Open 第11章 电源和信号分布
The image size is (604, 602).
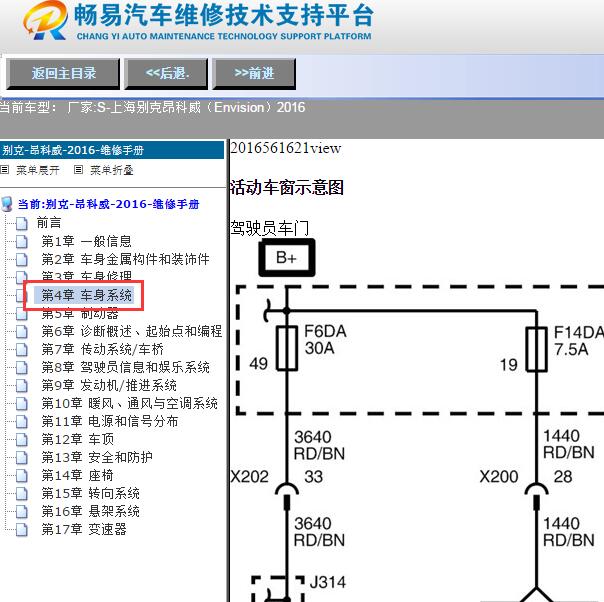pos(110,421)
